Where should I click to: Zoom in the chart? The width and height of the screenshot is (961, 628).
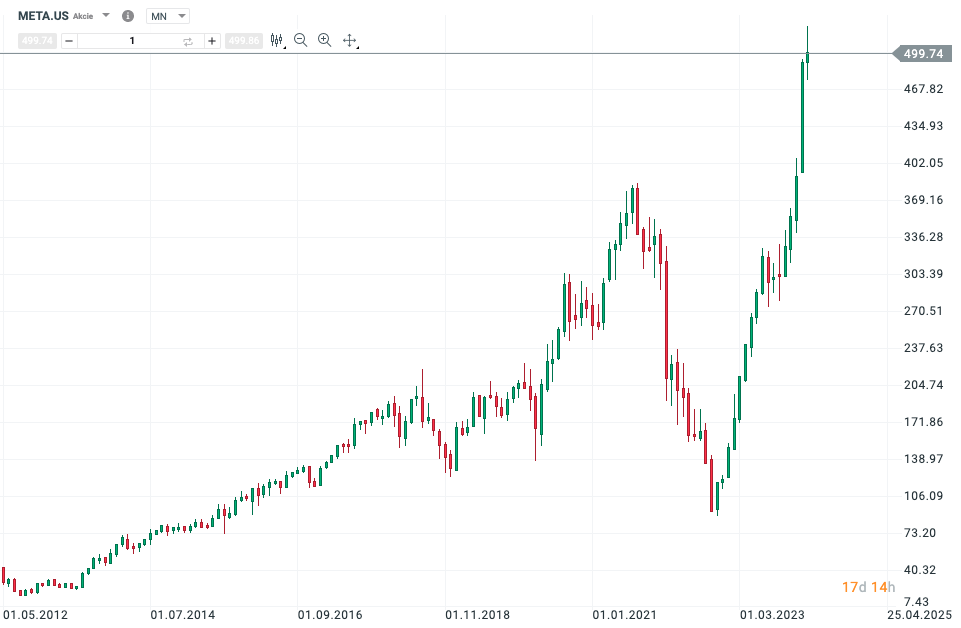(324, 40)
